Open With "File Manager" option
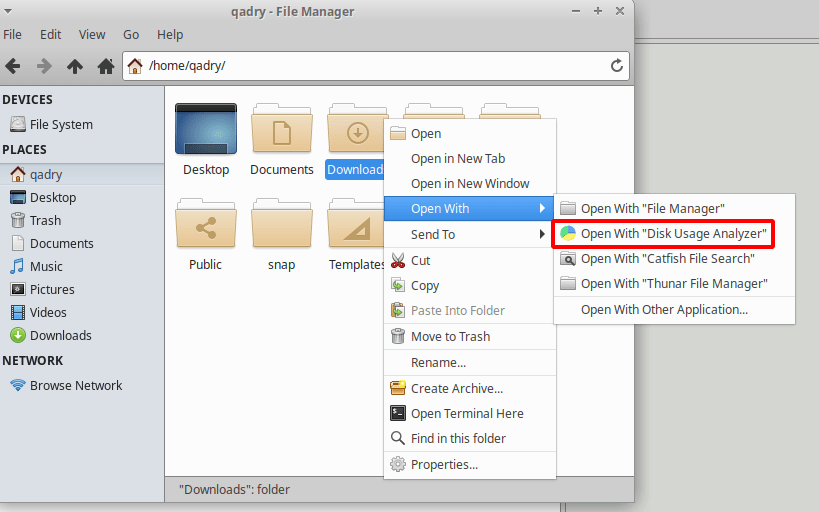The height and width of the screenshot is (512, 819). click(674, 208)
